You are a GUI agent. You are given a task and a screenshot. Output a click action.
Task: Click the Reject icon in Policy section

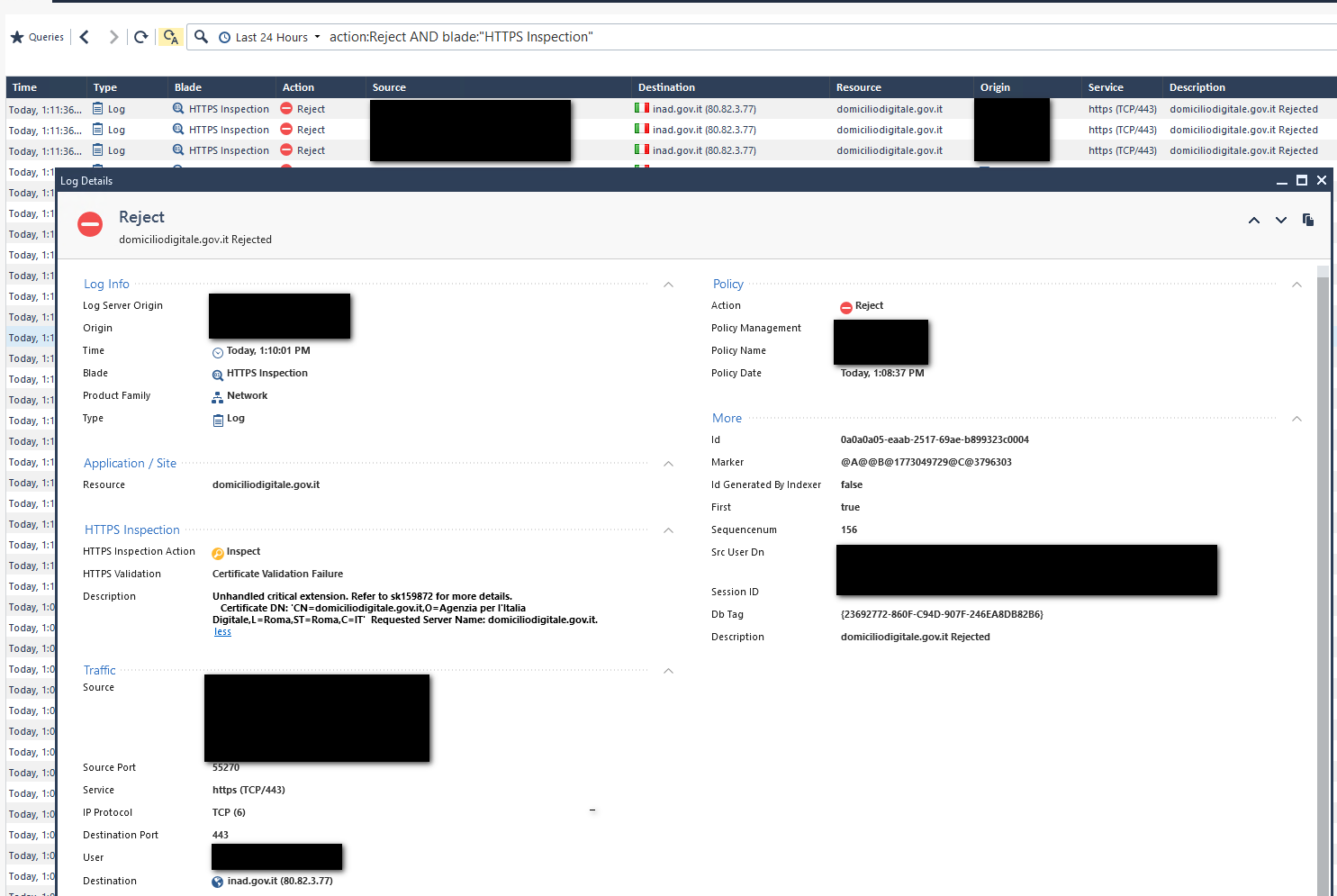point(846,307)
